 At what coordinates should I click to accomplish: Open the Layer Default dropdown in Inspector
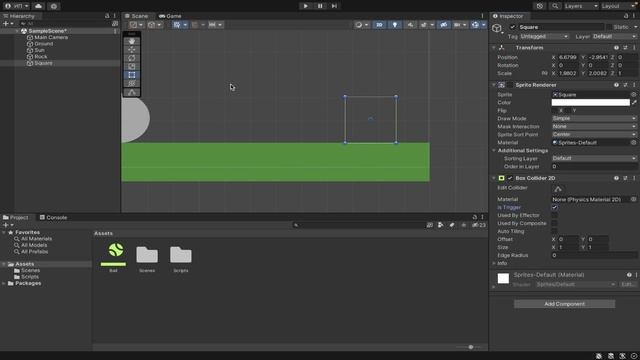tap(614, 36)
